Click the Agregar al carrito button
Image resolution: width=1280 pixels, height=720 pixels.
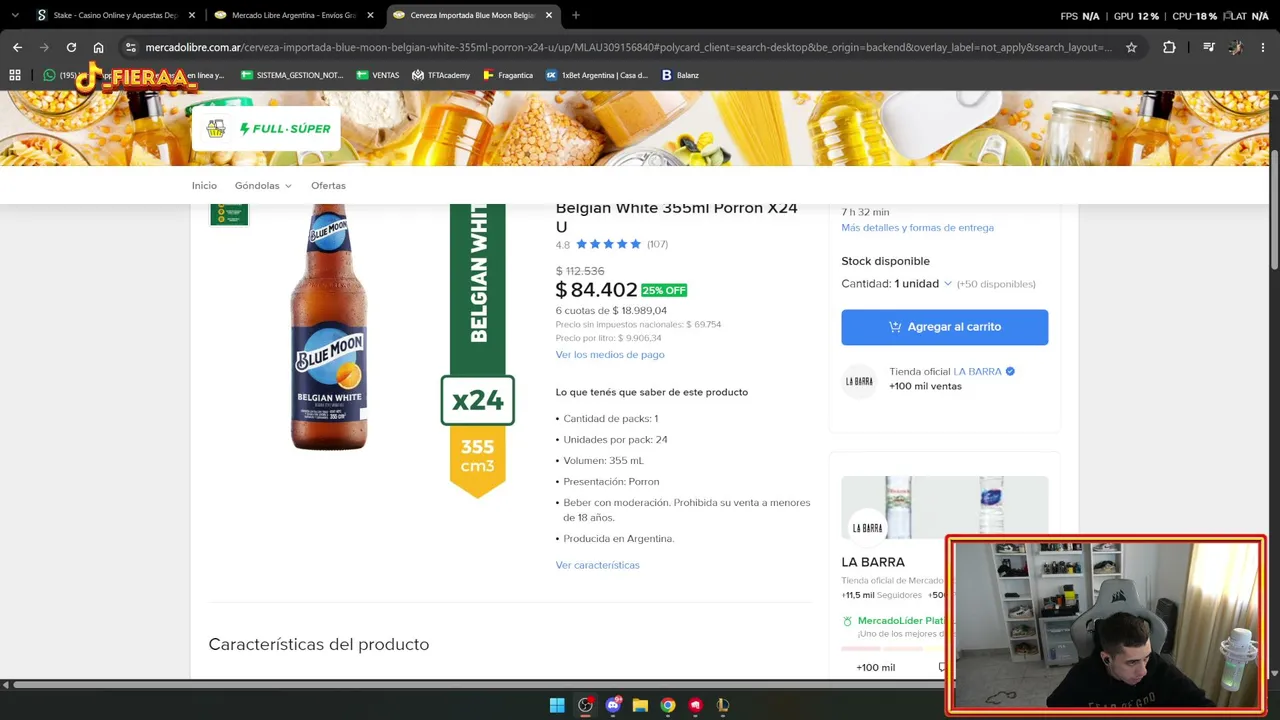[x=945, y=327]
